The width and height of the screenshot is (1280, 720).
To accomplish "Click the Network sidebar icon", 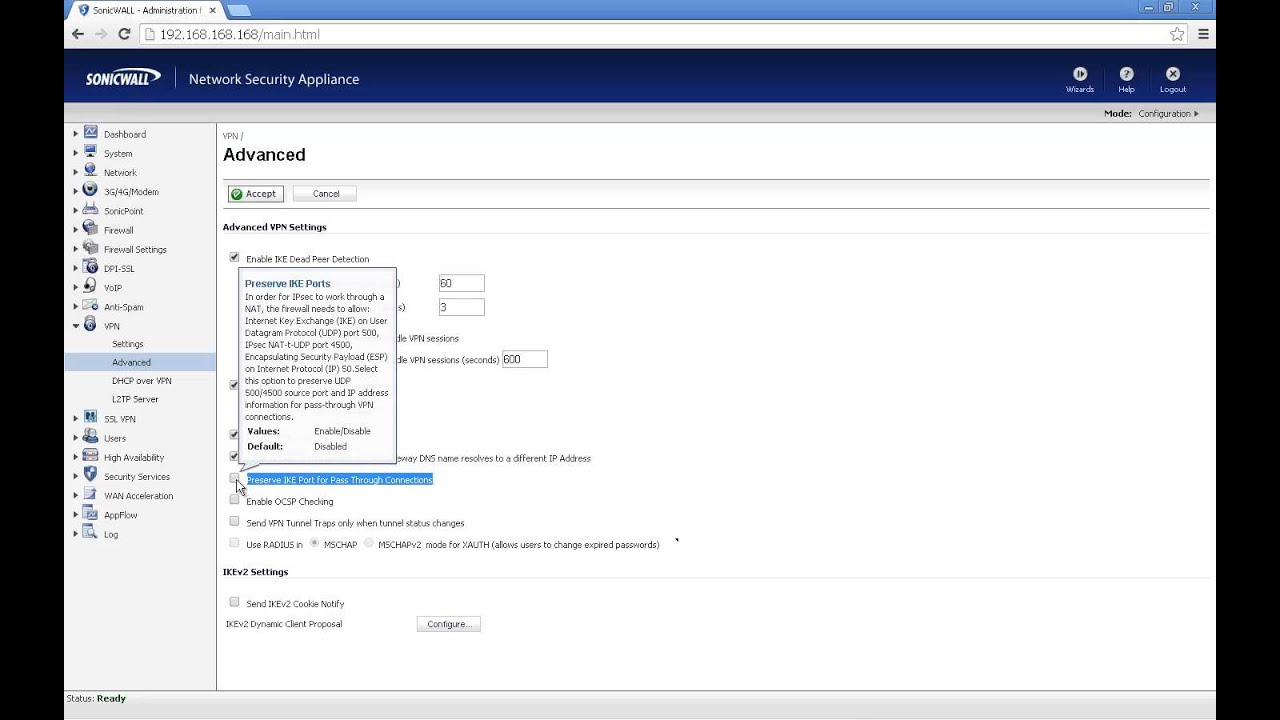I will pos(91,171).
